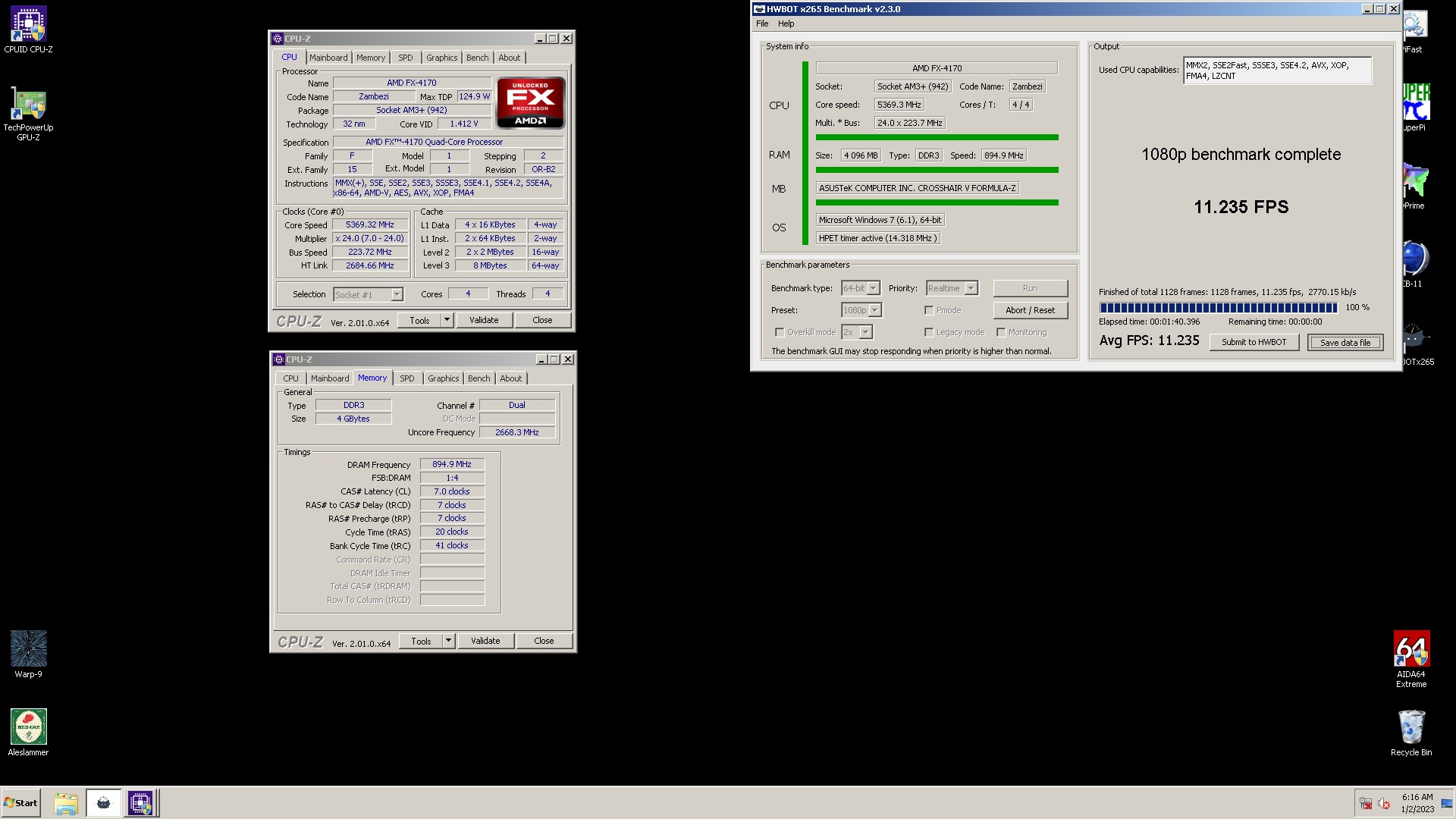Switch to About tab in the lower CPU-Z window
The height and width of the screenshot is (819, 1456).
tap(510, 378)
